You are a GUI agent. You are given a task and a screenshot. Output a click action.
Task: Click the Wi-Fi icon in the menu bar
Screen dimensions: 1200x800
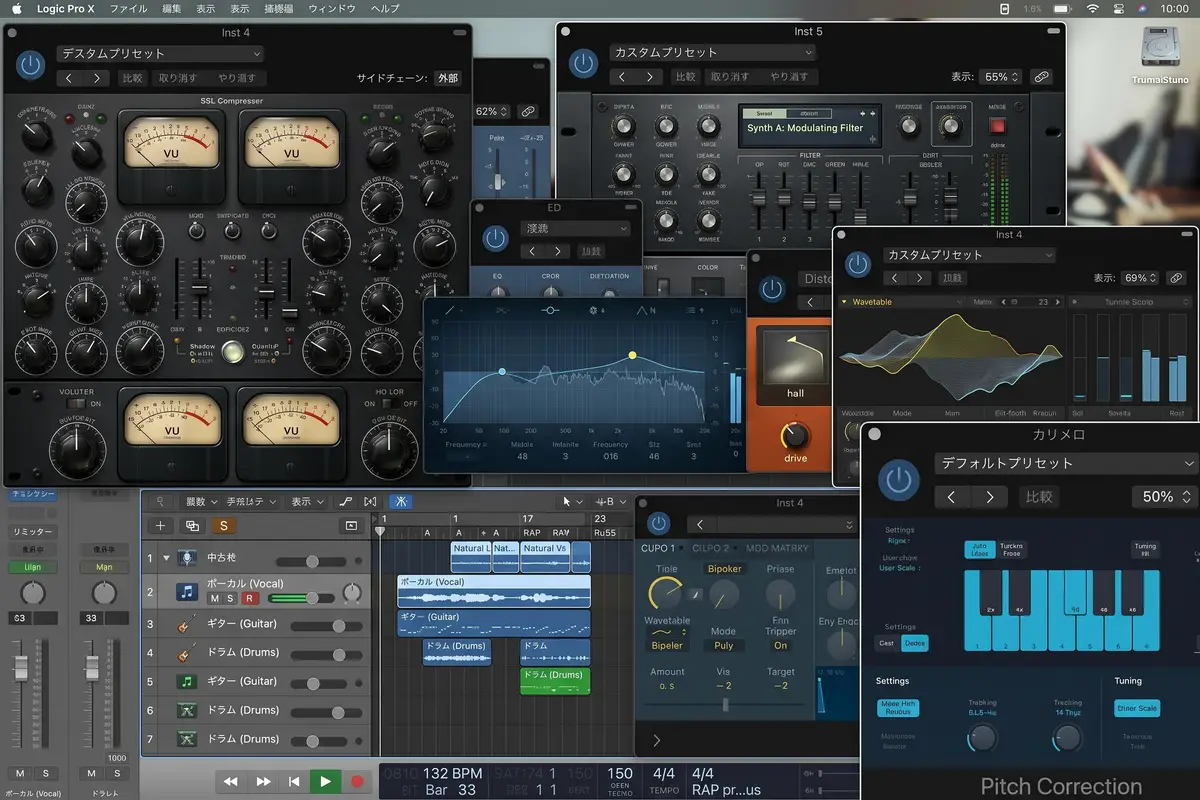1092,8
